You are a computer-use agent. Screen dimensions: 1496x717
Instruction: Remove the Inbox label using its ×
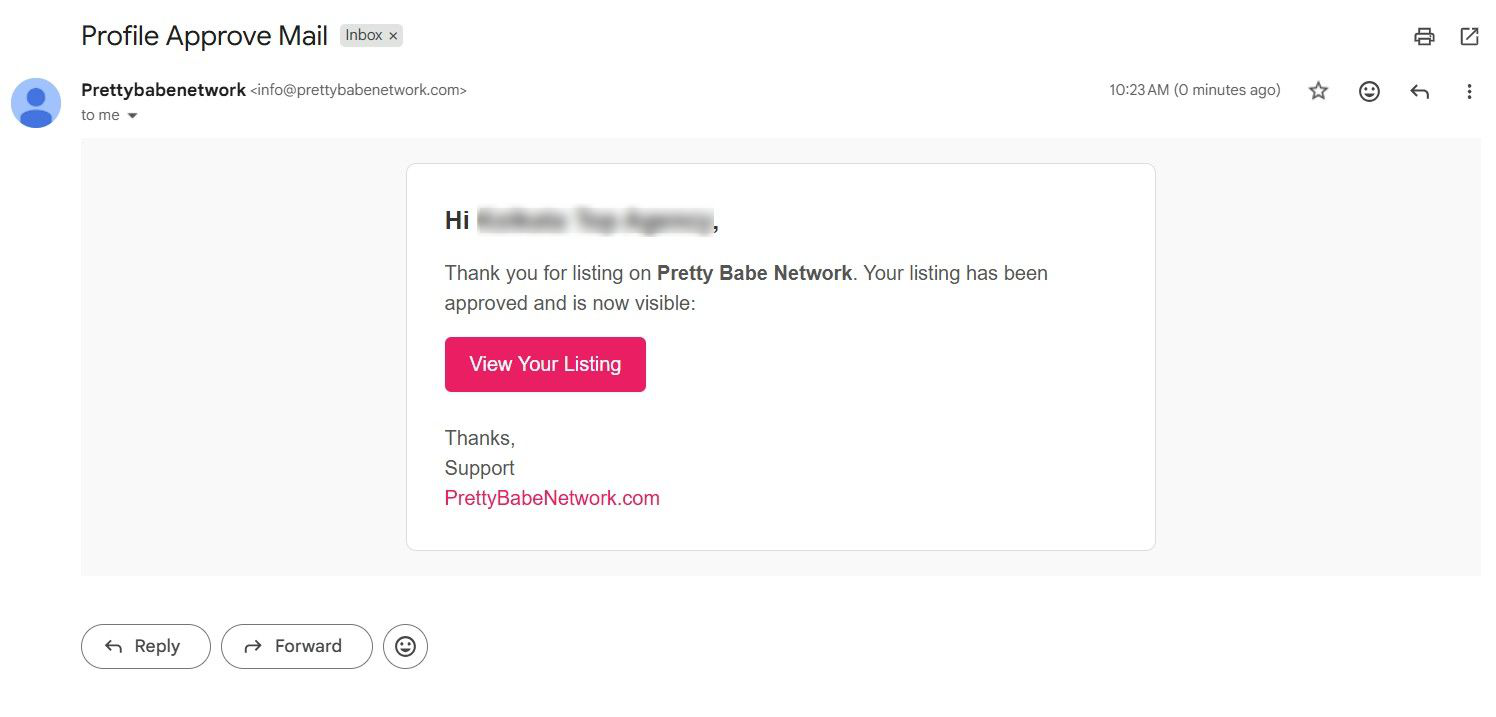click(394, 36)
